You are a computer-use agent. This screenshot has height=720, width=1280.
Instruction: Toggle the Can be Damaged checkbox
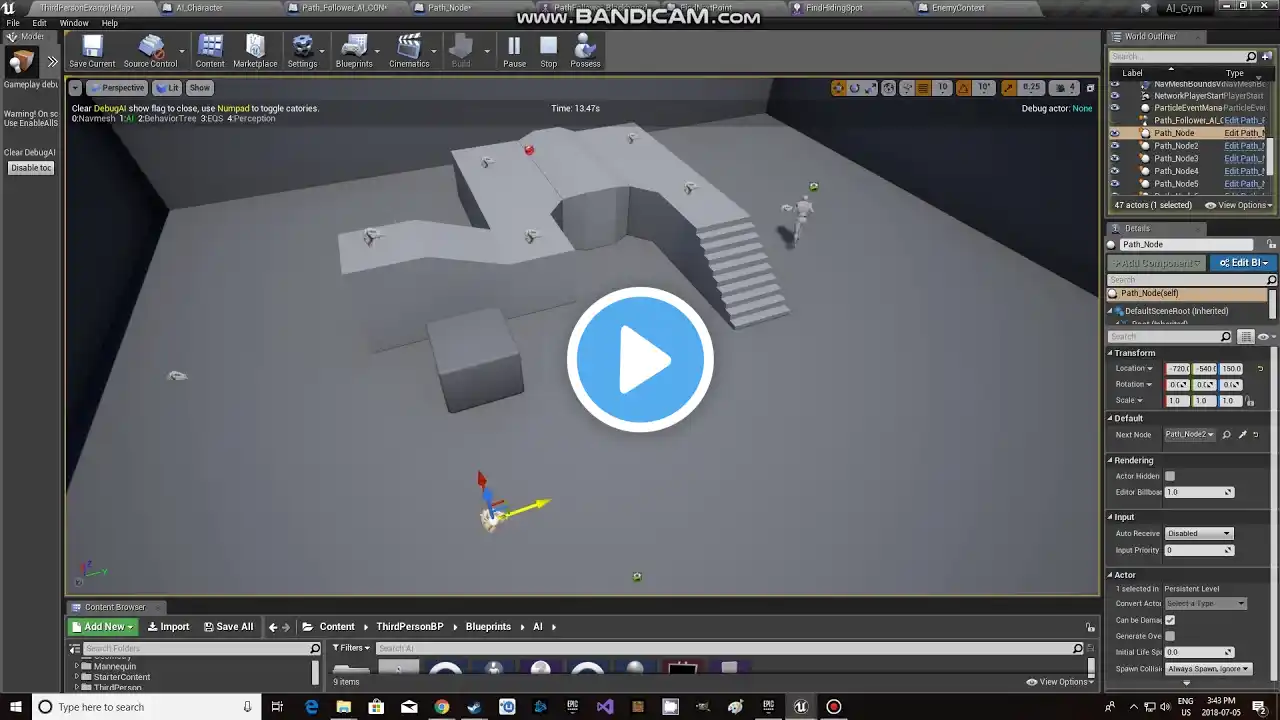(x=1170, y=620)
